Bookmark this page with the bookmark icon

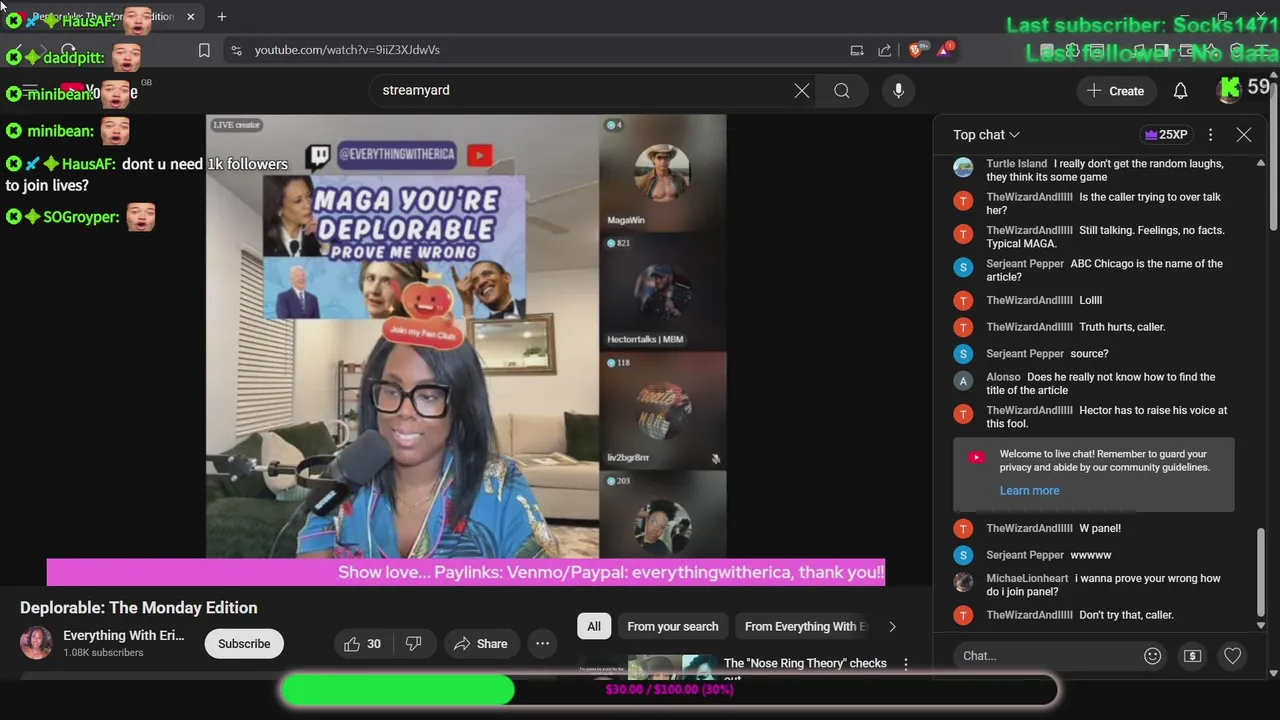coord(204,50)
